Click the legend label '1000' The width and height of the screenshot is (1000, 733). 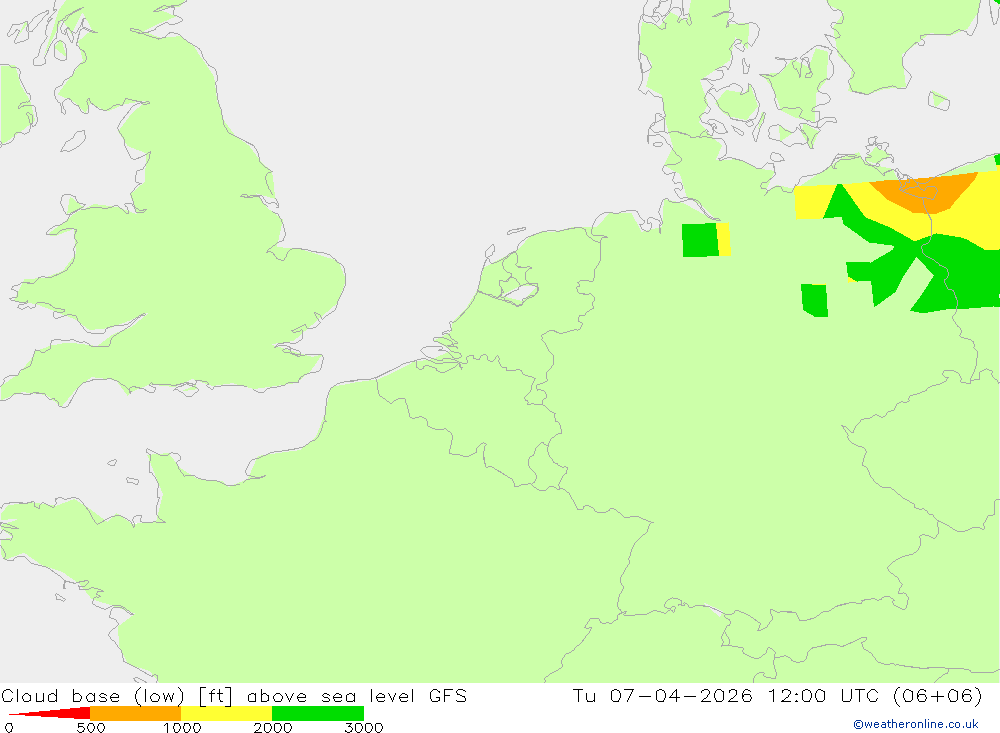(182, 727)
